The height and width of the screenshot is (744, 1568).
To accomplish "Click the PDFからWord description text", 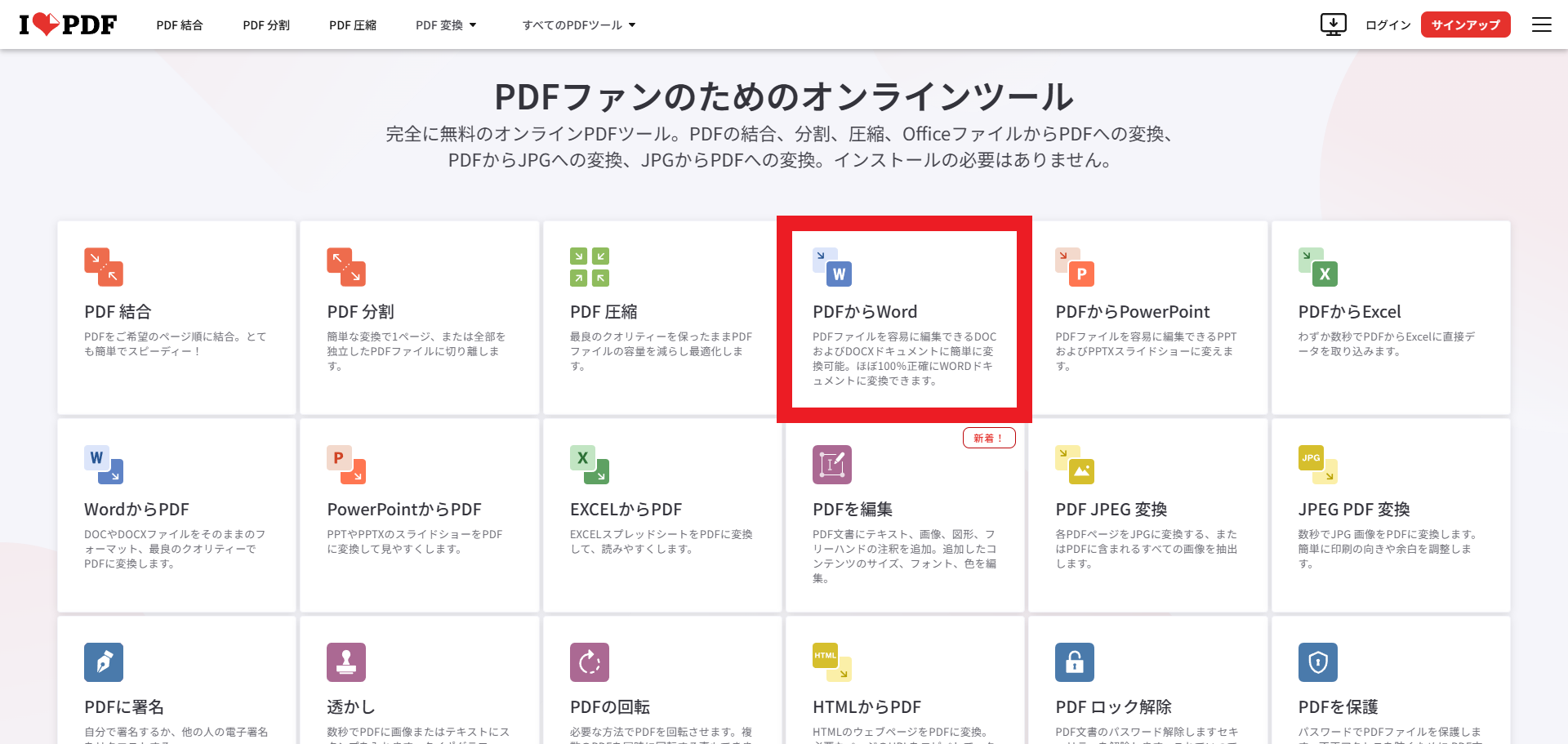I will pos(904,359).
